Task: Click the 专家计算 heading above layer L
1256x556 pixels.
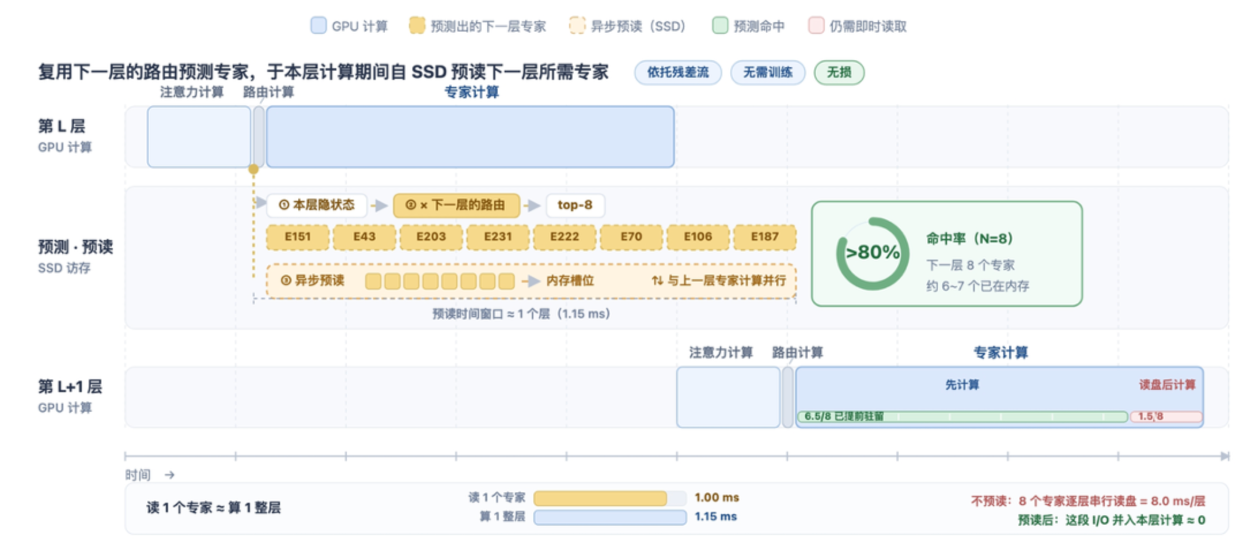Action: [x=471, y=92]
